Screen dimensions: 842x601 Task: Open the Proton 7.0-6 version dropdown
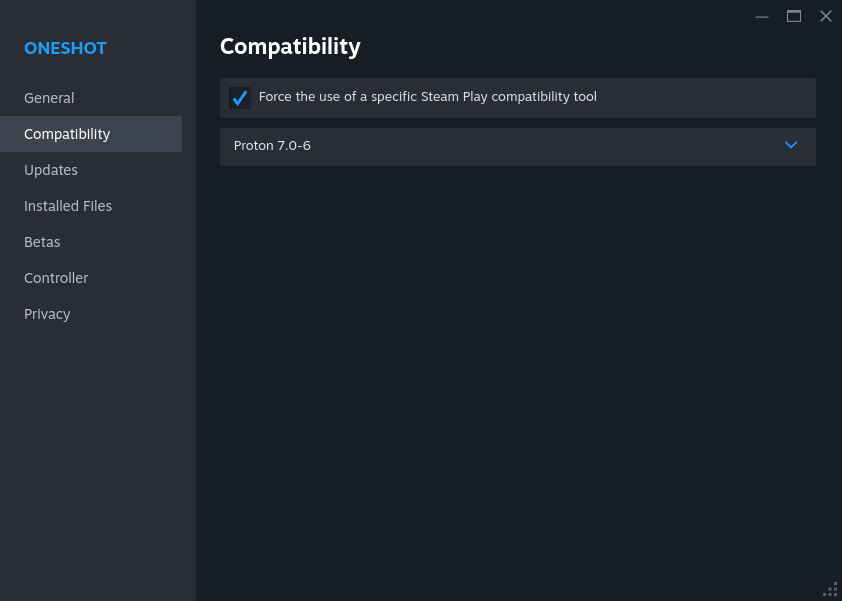(x=517, y=146)
